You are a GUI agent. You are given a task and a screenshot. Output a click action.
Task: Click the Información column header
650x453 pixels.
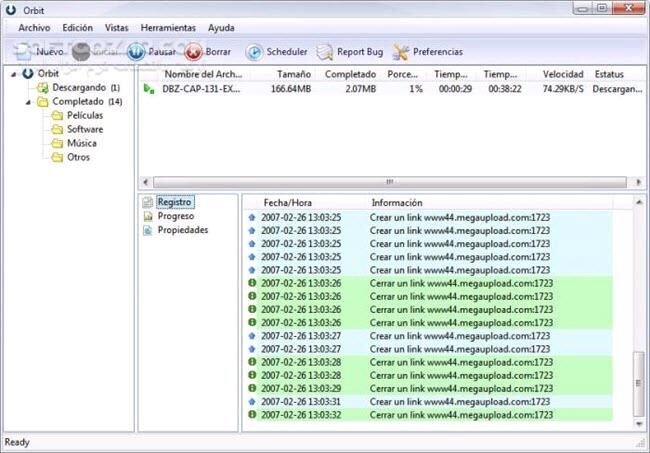[397, 203]
